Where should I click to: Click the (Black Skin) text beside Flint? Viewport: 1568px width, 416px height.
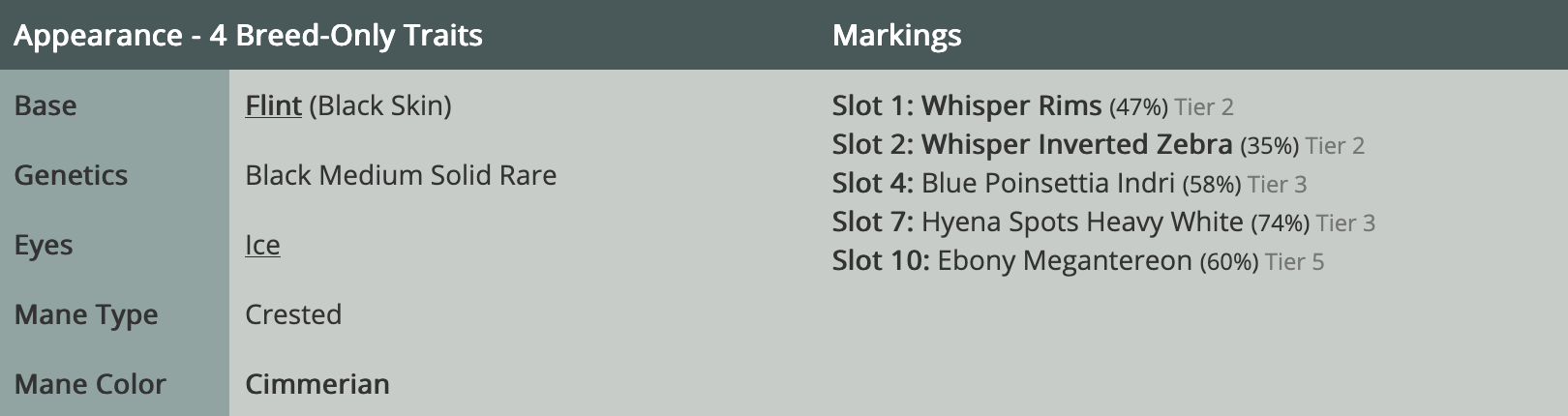coord(380,105)
